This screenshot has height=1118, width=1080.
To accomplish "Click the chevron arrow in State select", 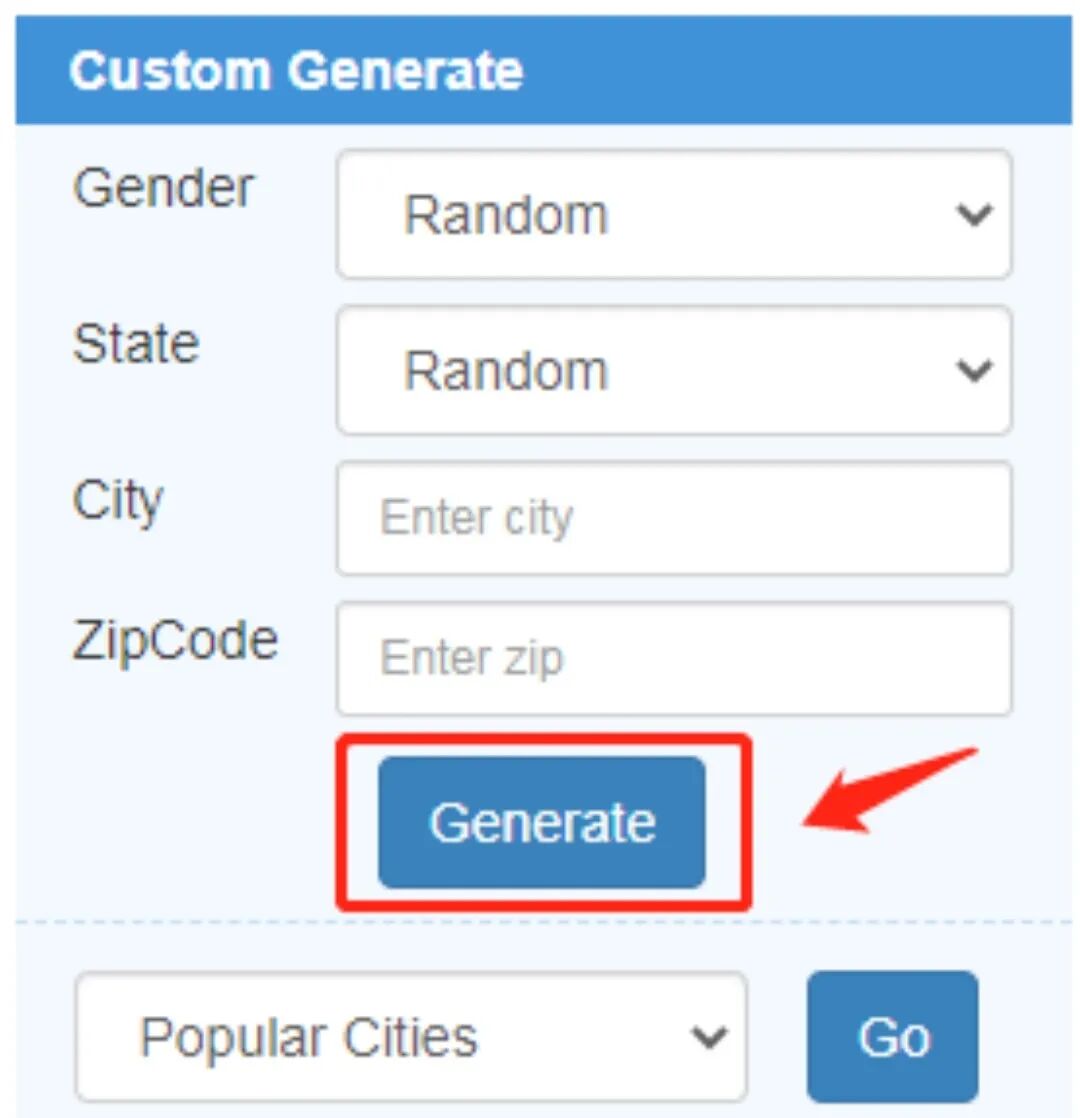I will (x=974, y=370).
